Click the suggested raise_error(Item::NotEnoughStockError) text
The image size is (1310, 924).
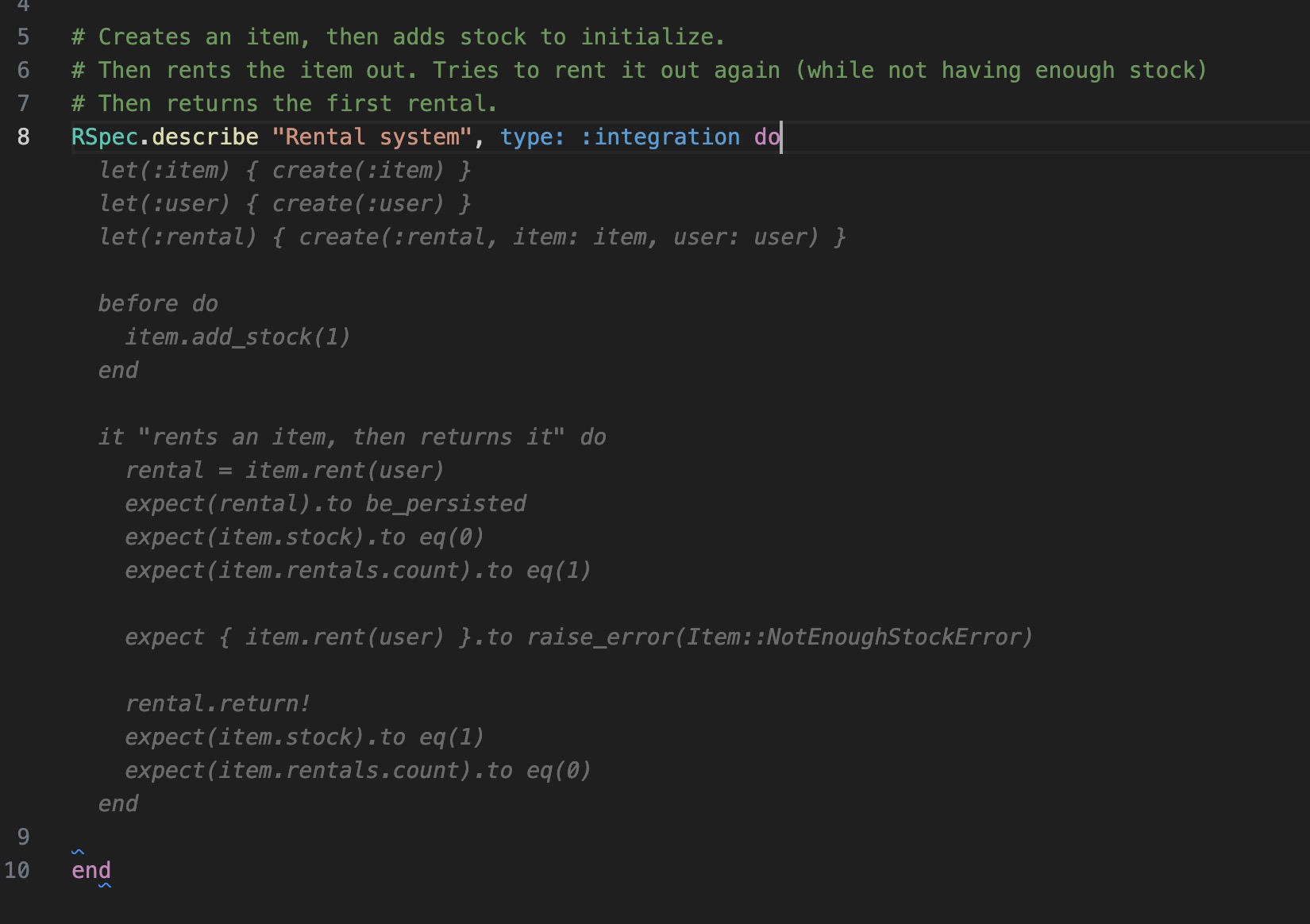tap(779, 637)
